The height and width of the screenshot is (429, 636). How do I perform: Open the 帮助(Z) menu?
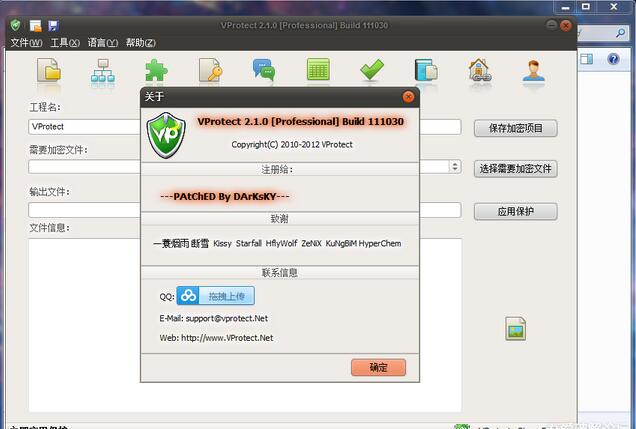tap(140, 43)
